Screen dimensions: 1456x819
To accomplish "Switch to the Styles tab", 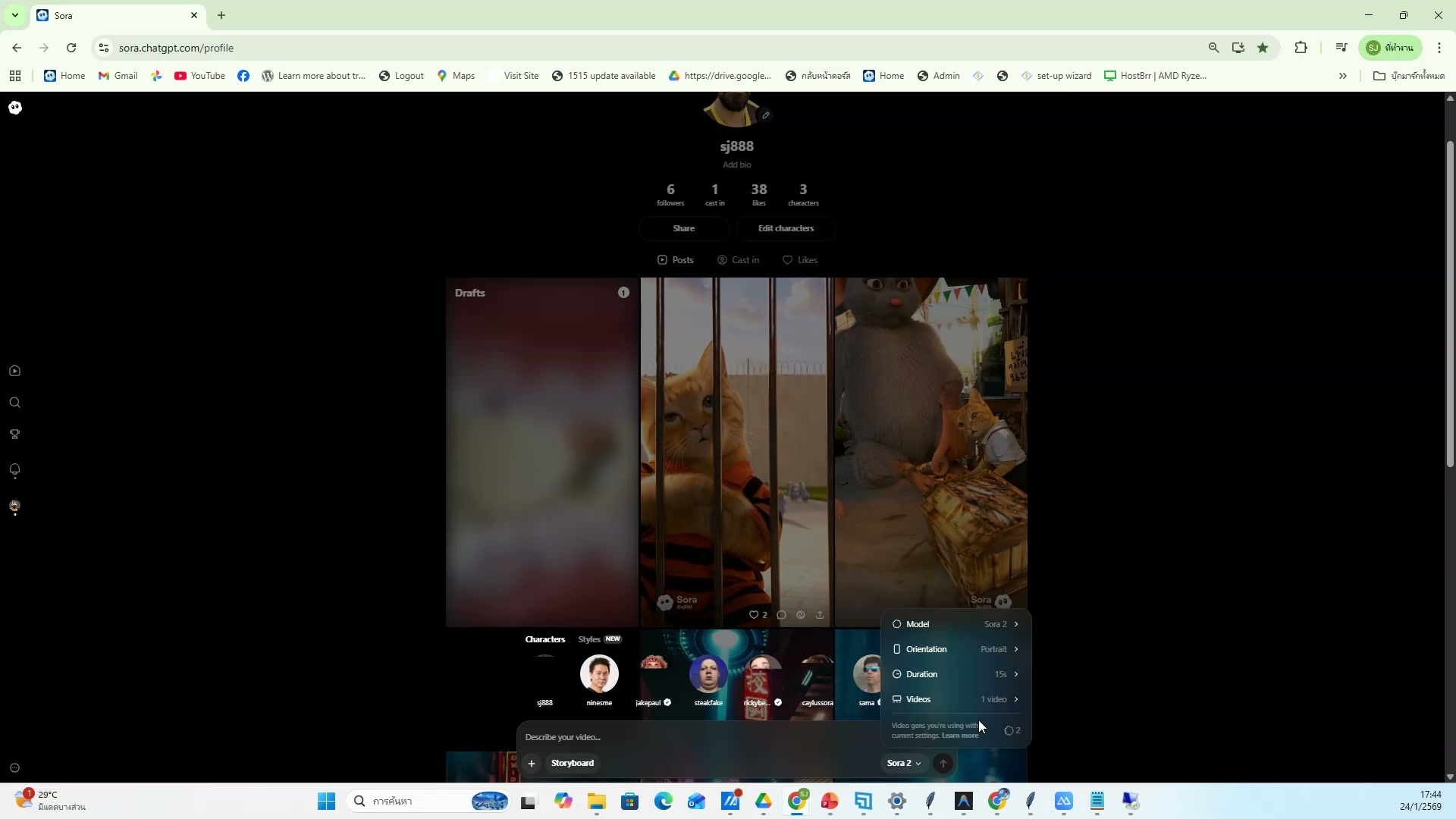I will pyautogui.click(x=589, y=639).
